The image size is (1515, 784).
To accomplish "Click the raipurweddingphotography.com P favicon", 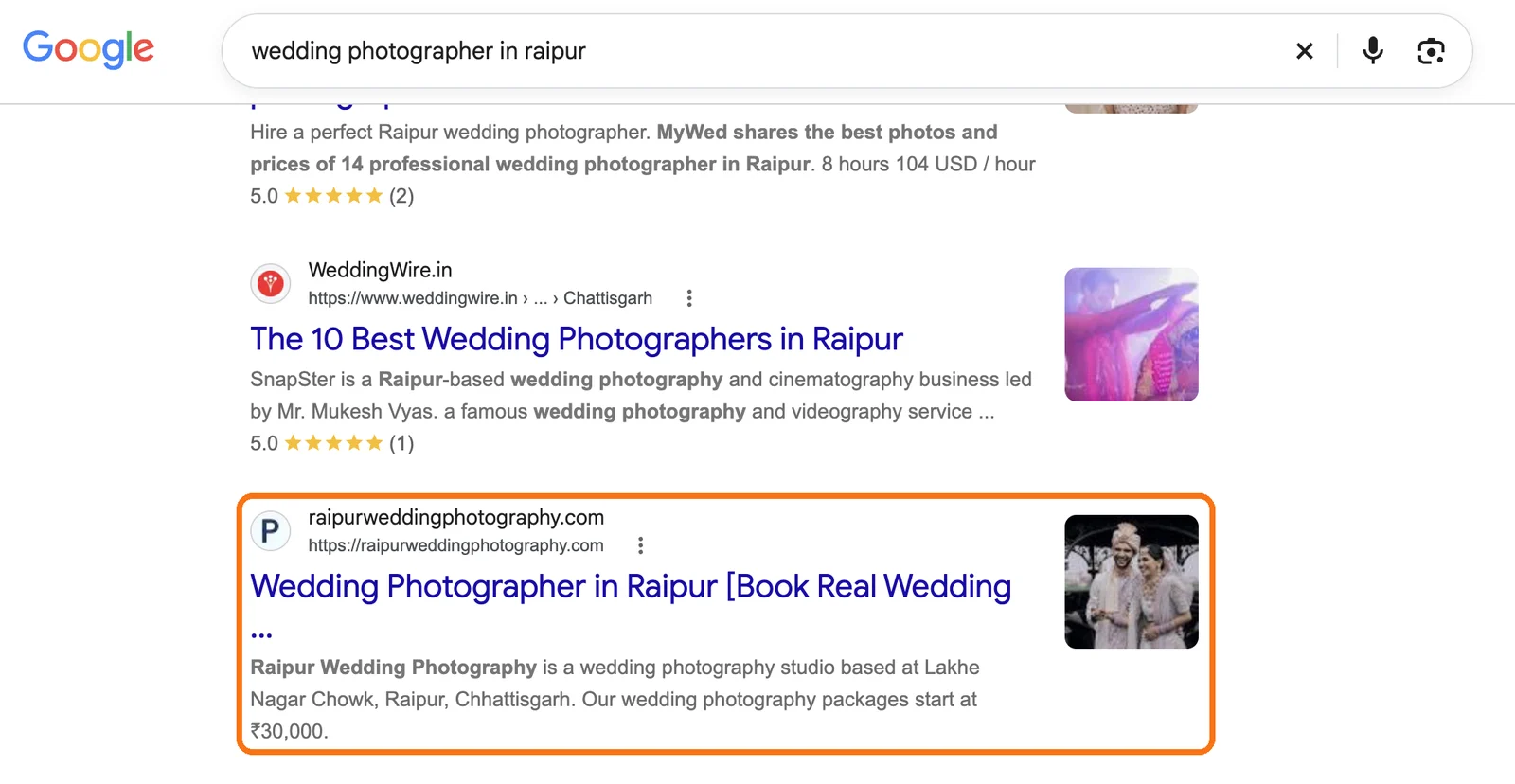I will [x=270, y=530].
